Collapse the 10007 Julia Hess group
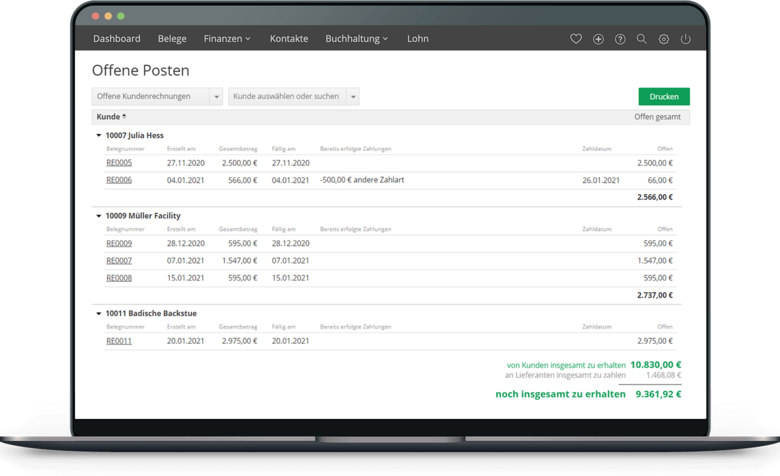This screenshot has width=780, height=476. pyautogui.click(x=98, y=134)
